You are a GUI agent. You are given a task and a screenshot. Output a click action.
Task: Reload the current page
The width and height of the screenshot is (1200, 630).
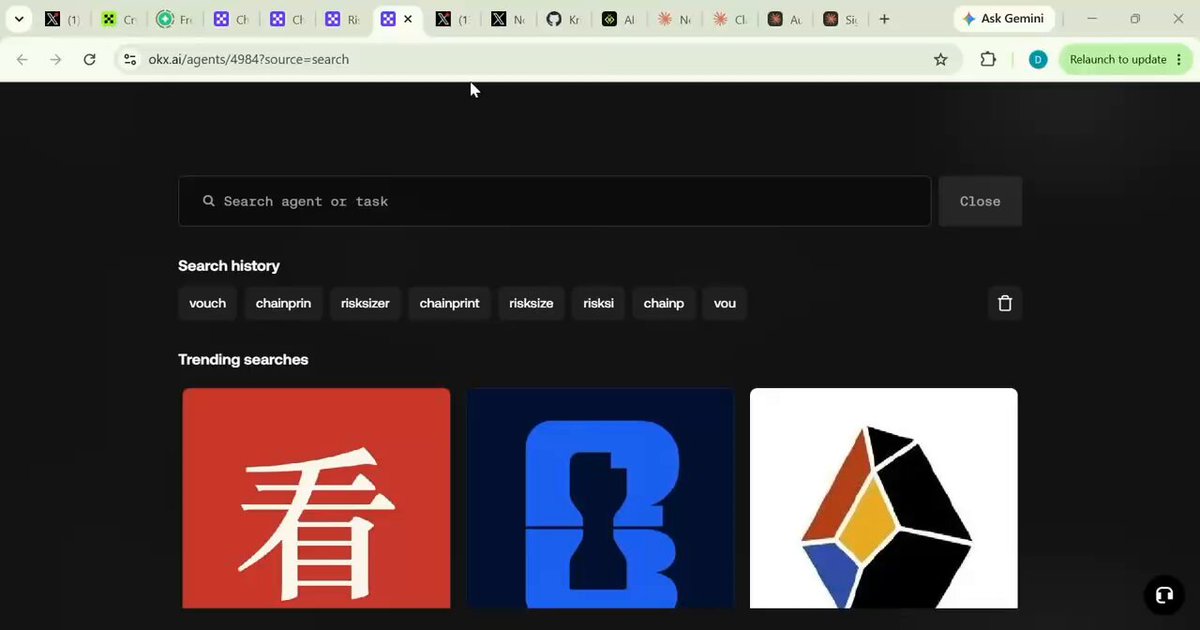89,59
